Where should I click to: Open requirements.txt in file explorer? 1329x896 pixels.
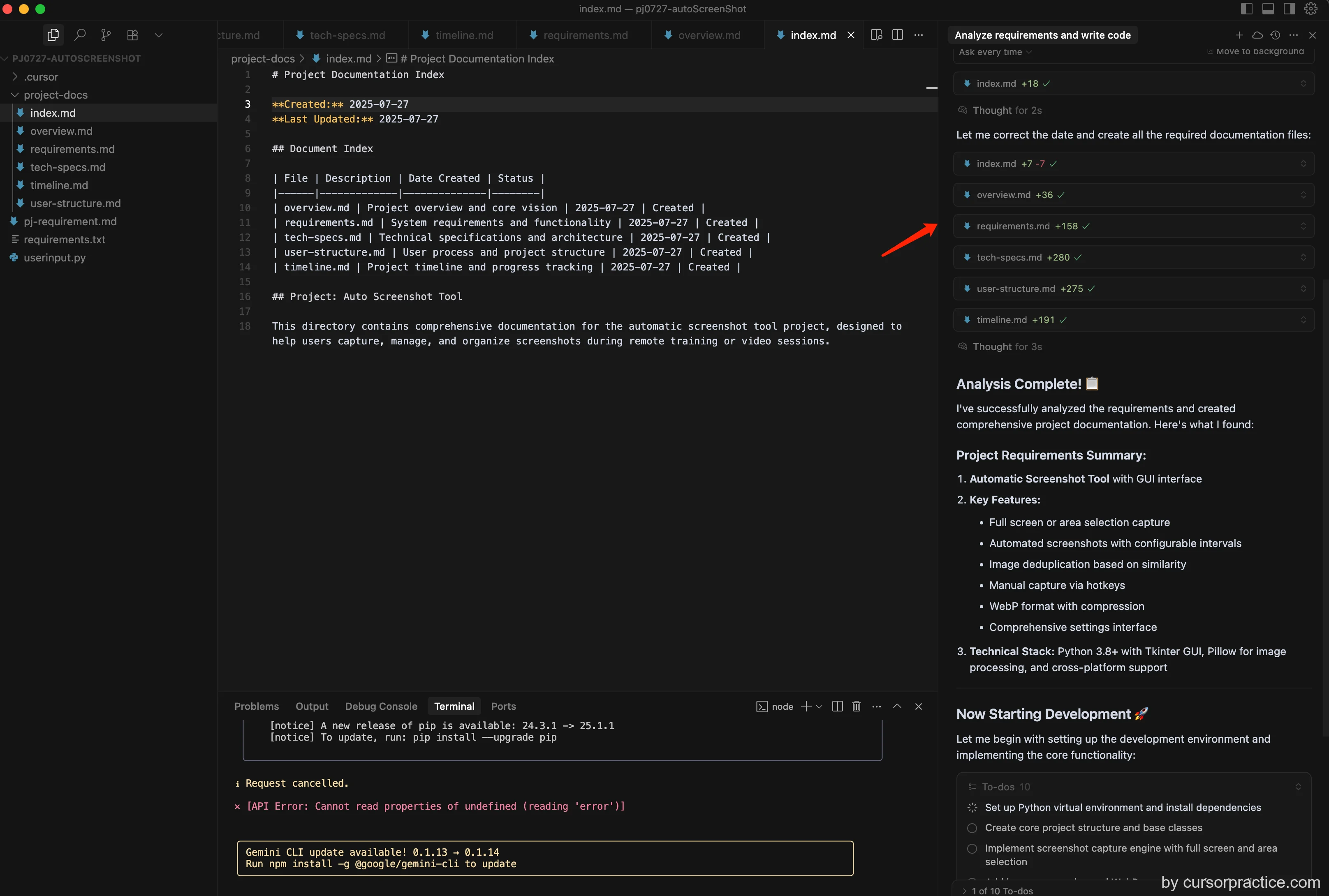click(x=109, y=240)
